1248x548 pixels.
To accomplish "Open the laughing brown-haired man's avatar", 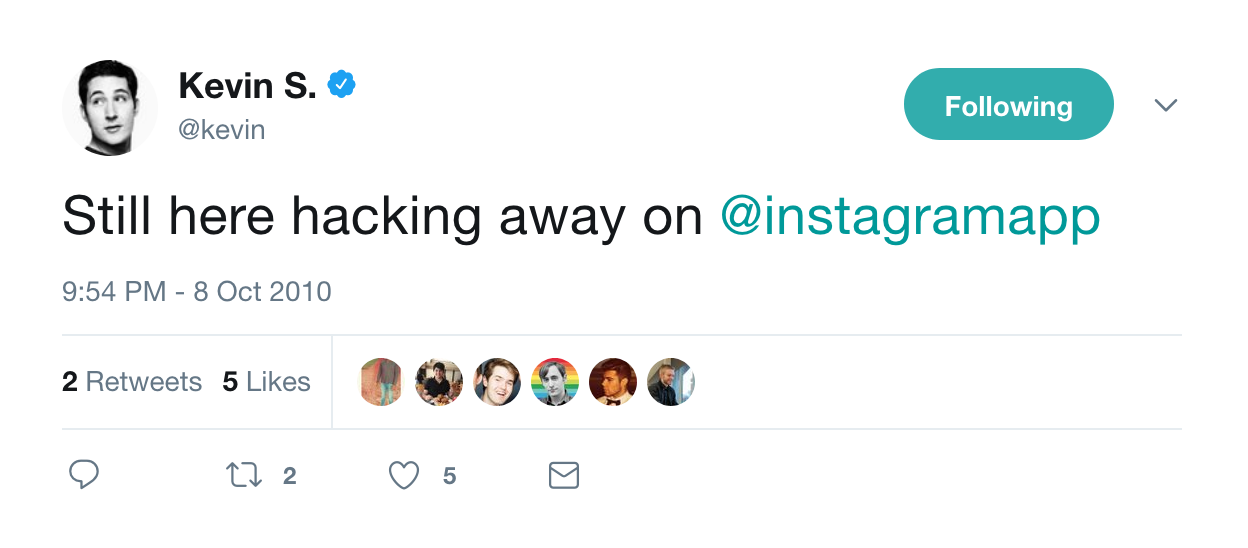I will pyautogui.click(x=497, y=382).
